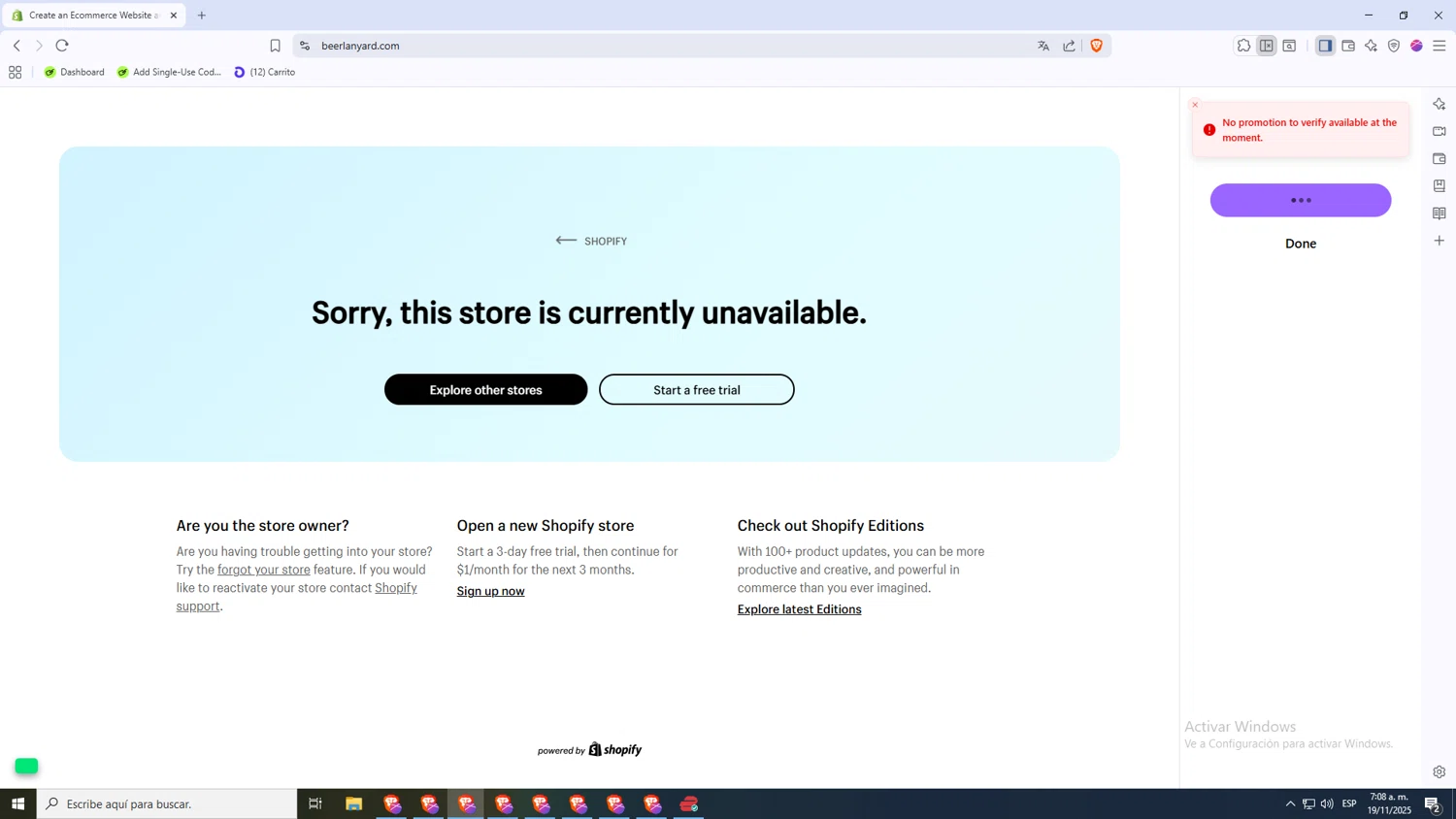Open Brave Talk camera icon in sidebar

[x=1439, y=131]
